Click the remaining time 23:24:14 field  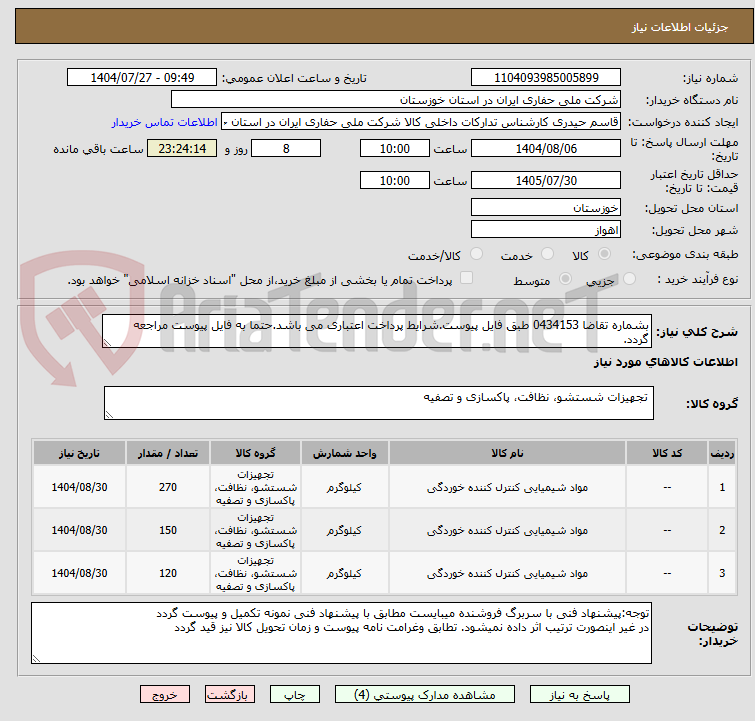(x=182, y=148)
